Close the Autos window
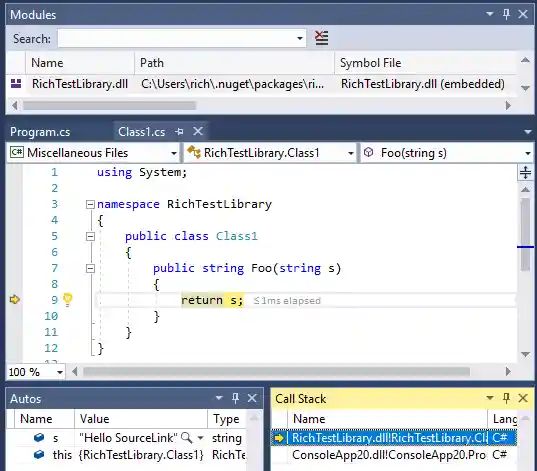 [252, 398]
